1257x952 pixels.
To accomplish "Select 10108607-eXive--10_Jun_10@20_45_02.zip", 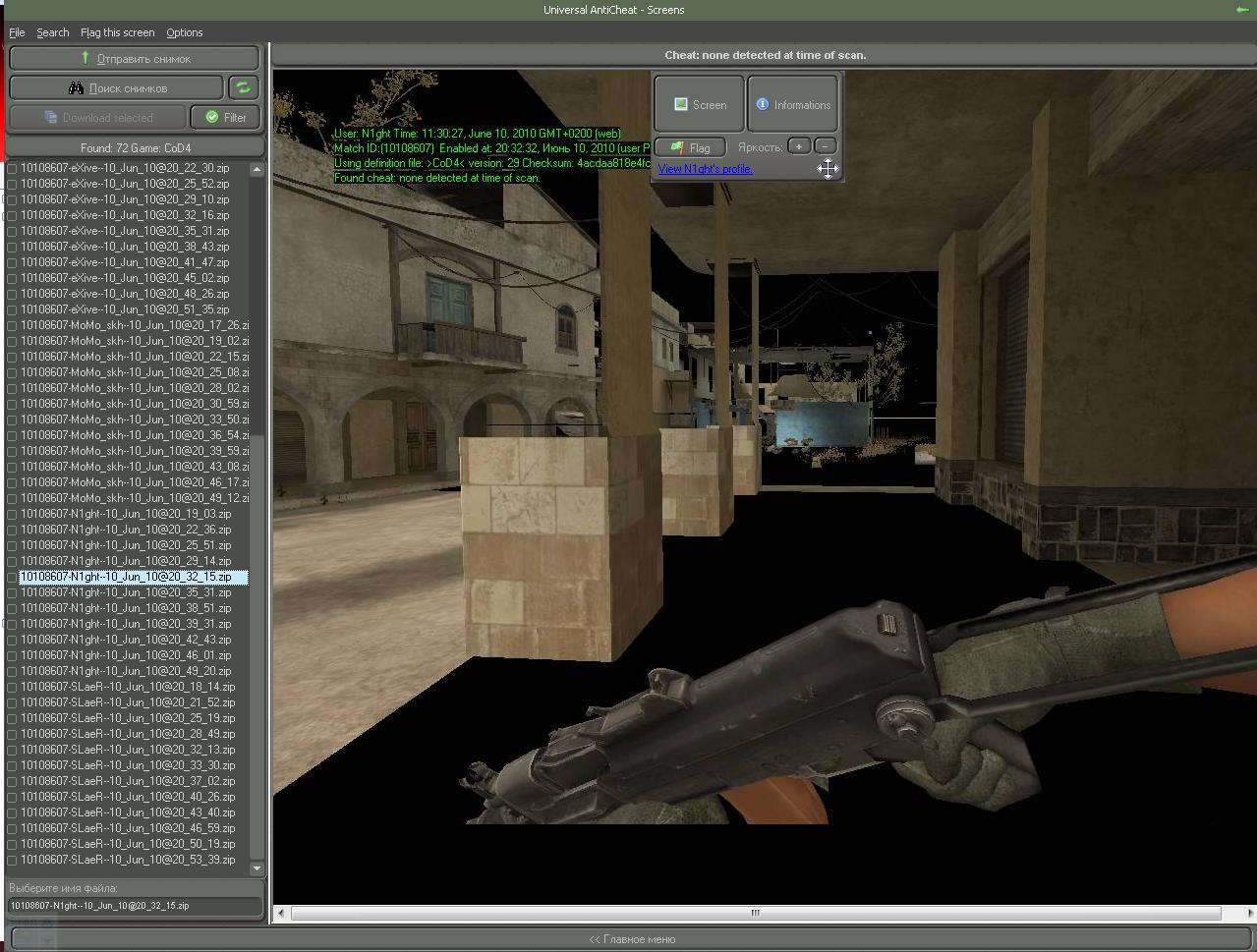I will point(125,278).
